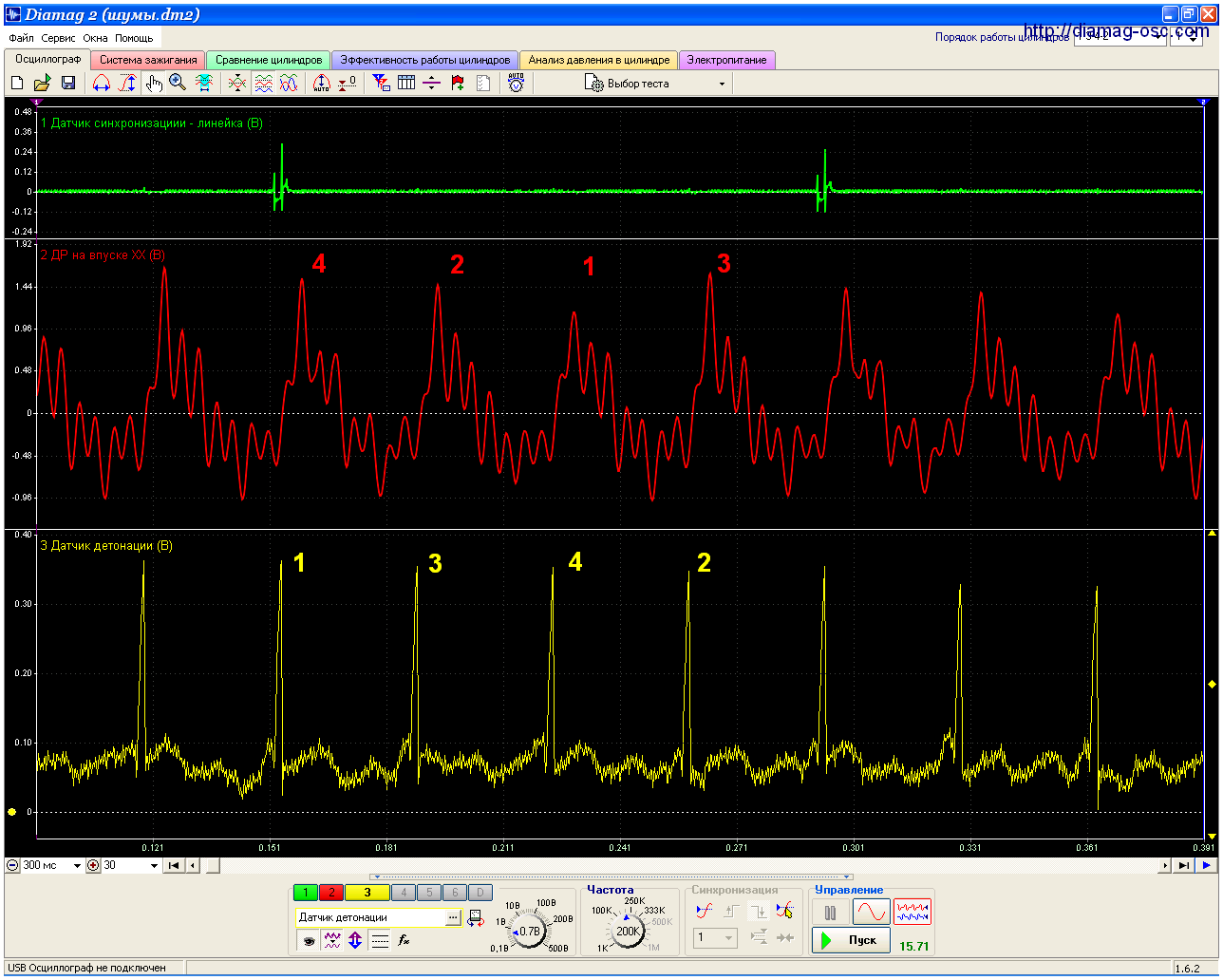Screen dimensions: 1223x980
Task: Click the pause button in Управление
Action: tap(830, 913)
